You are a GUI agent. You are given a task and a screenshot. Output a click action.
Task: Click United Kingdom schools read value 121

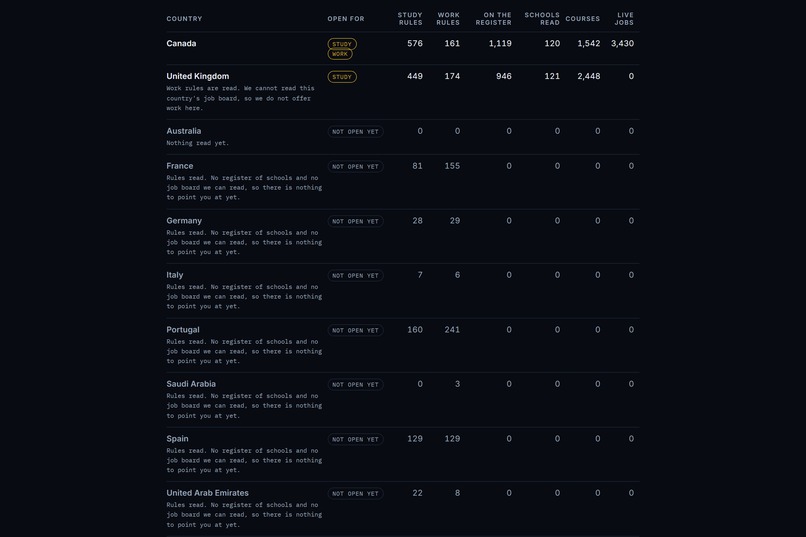[x=552, y=76]
